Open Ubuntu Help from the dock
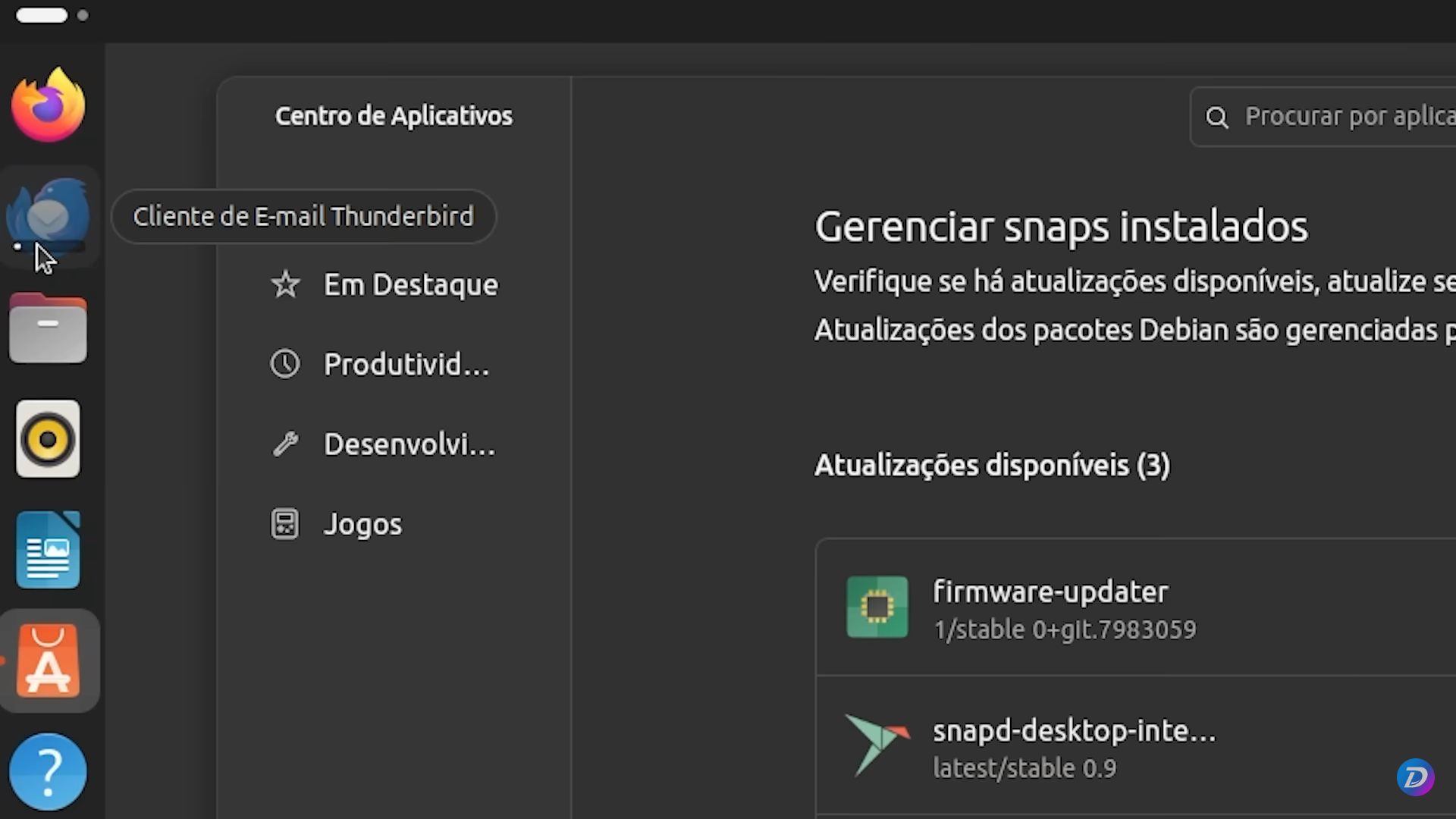The height and width of the screenshot is (819, 1456). click(48, 770)
